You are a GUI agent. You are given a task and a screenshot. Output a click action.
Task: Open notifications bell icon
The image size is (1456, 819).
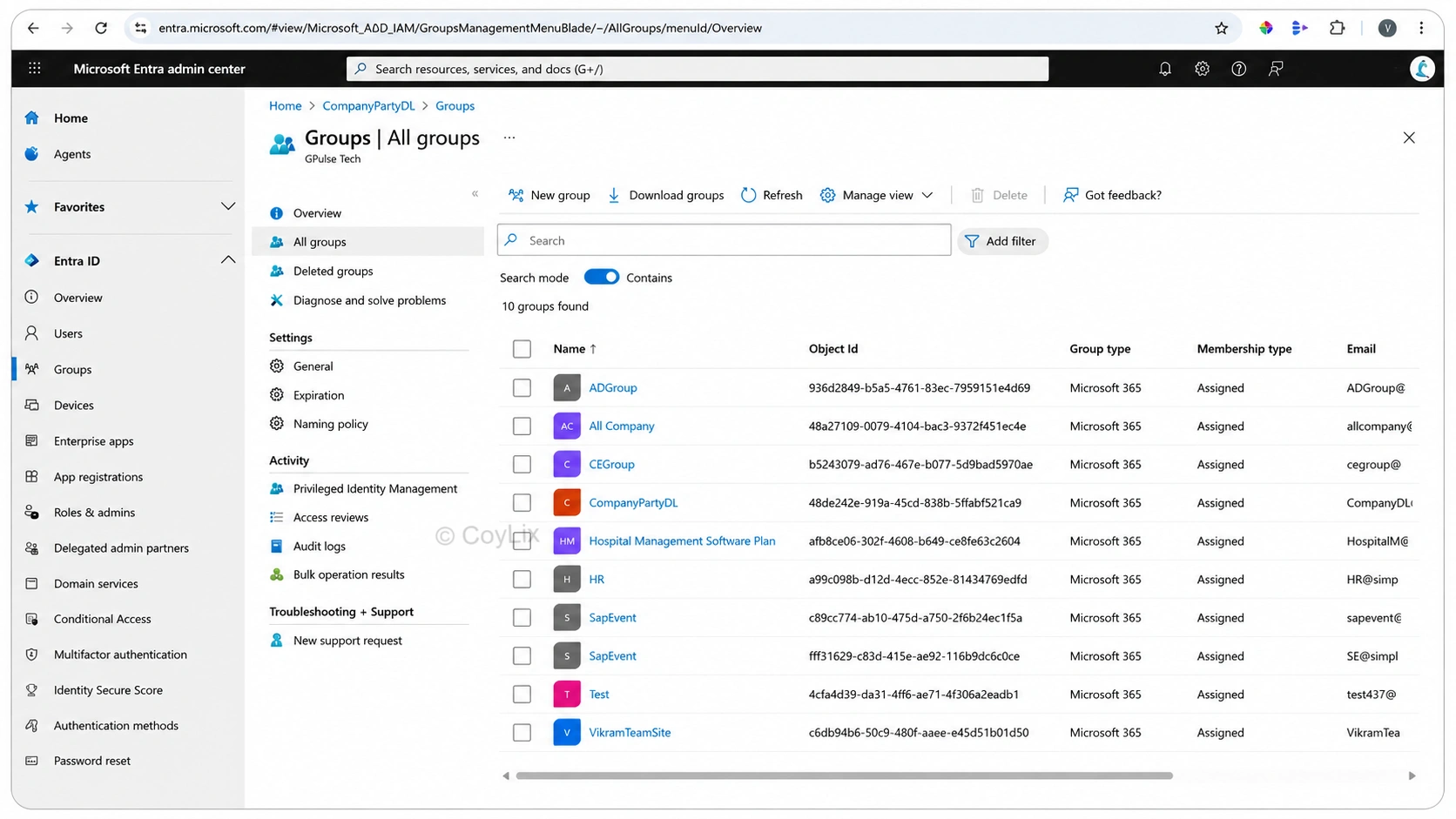point(1165,69)
